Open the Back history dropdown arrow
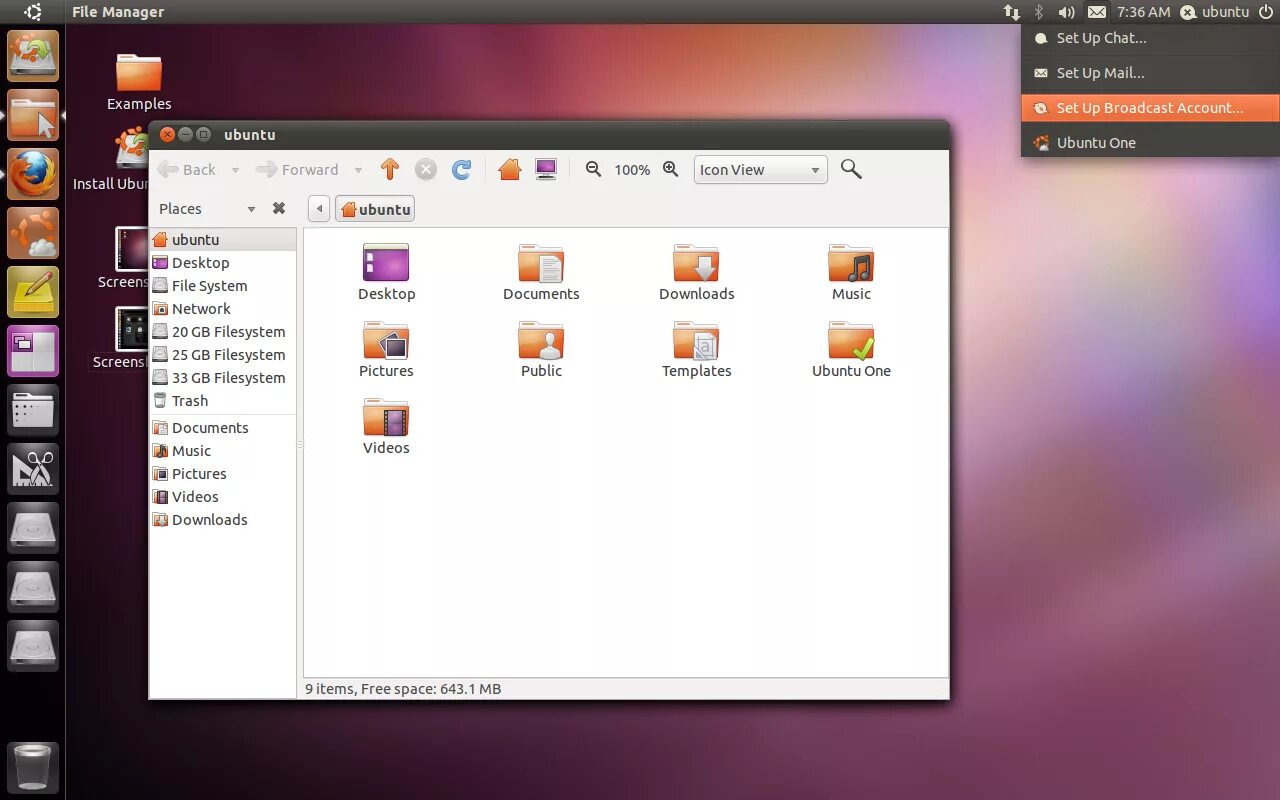Image resolution: width=1280 pixels, height=800 pixels. (235, 170)
